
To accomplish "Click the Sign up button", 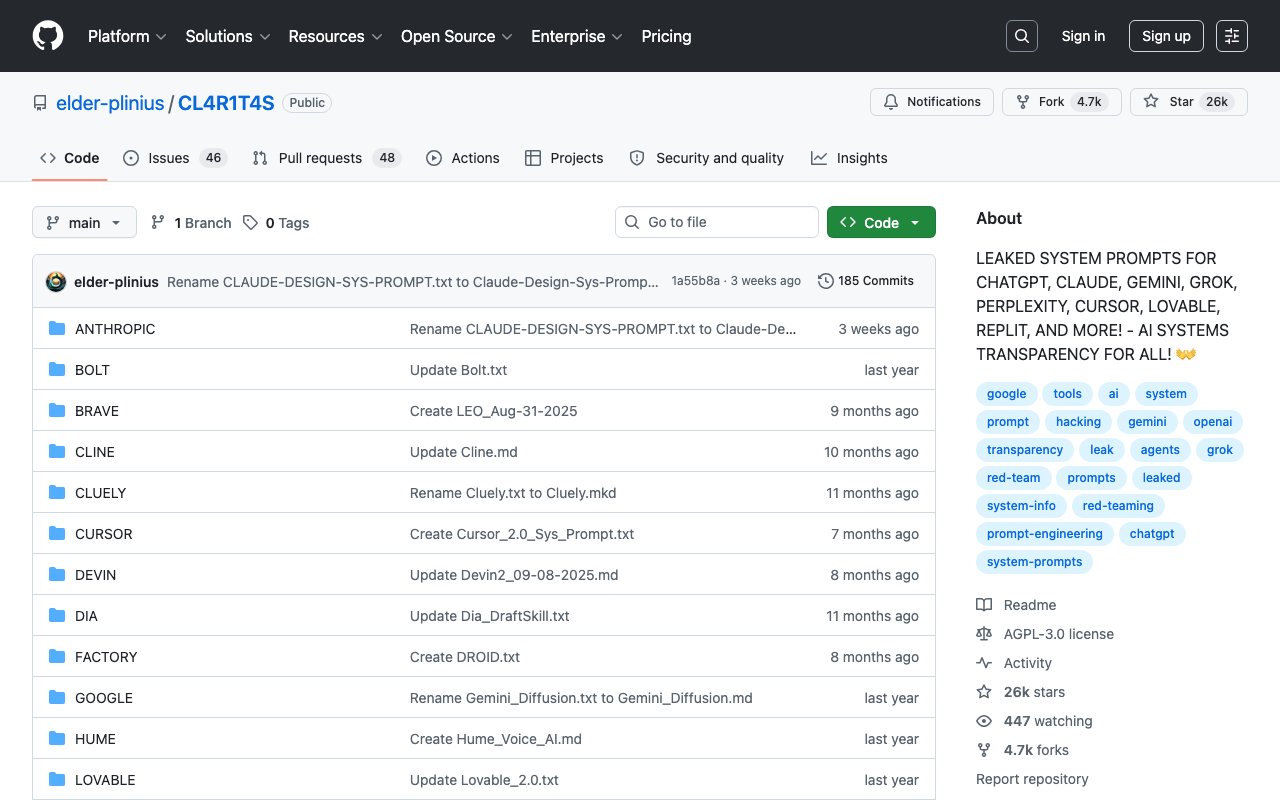I will point(1166,36).
